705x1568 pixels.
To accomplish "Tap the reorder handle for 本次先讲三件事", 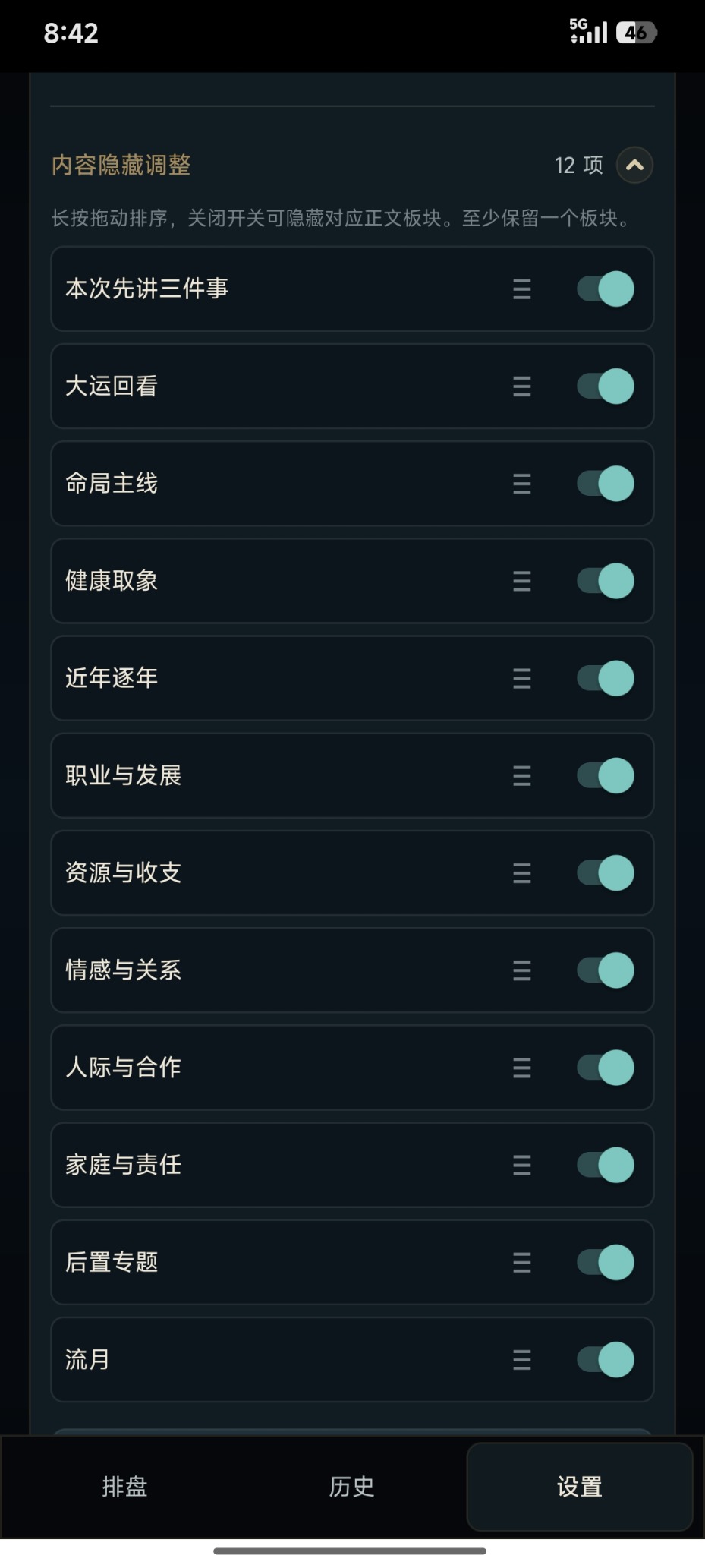I will coord(522,289).
